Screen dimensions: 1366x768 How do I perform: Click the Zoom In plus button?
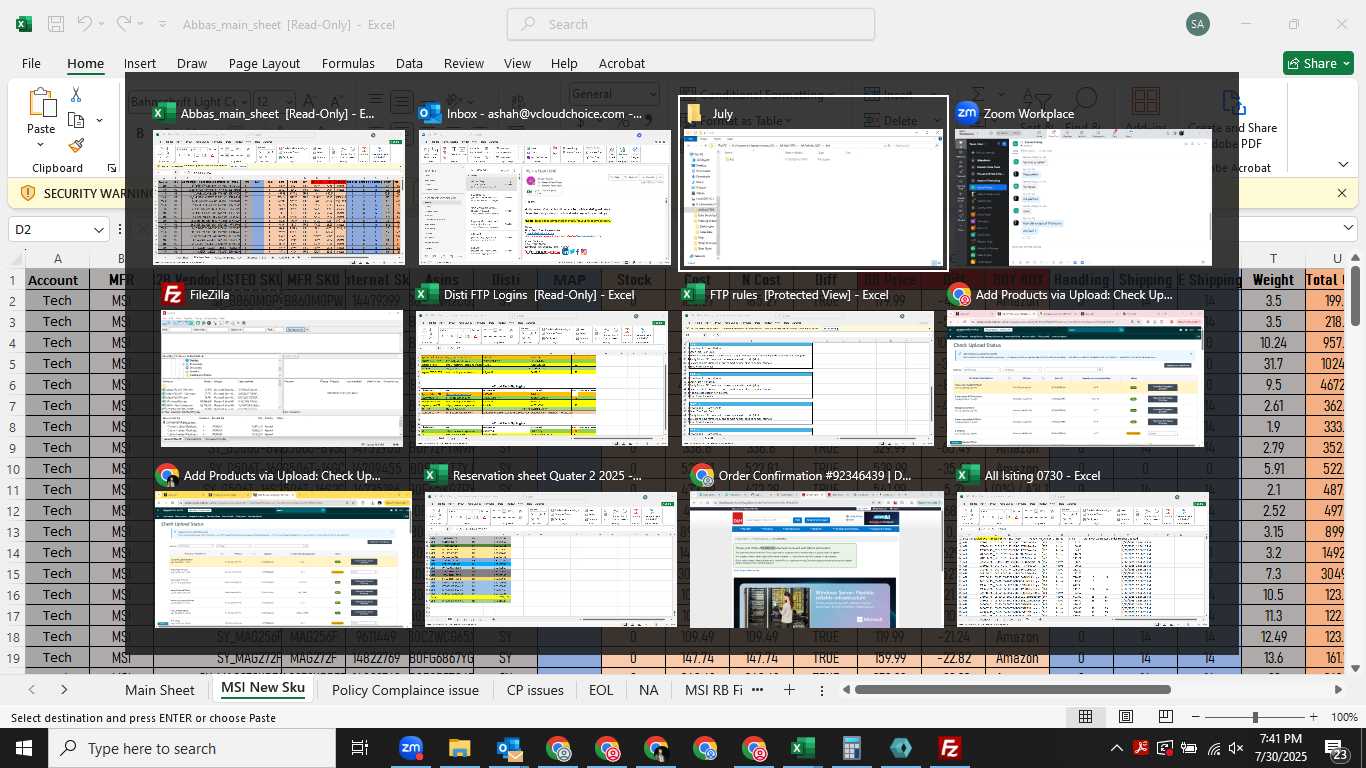1313,717
